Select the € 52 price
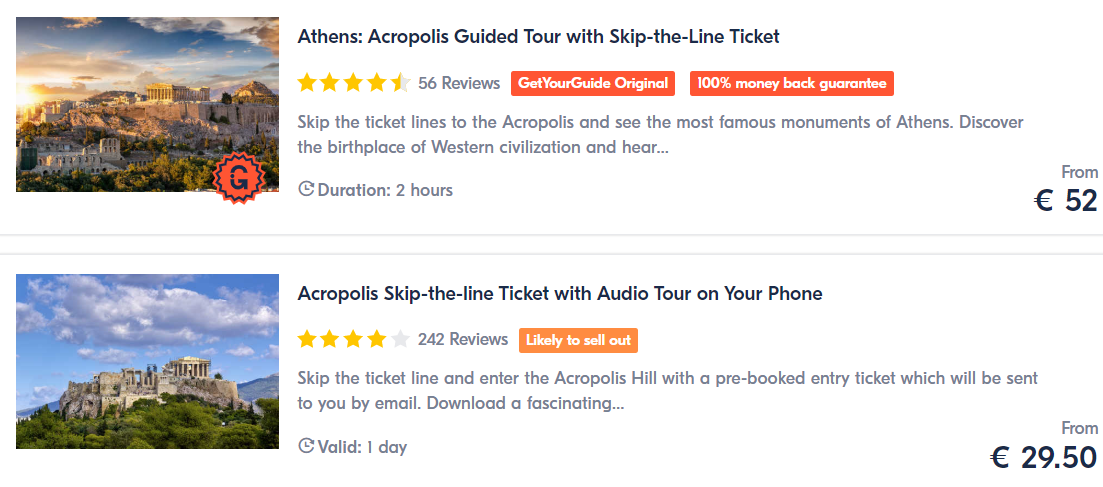The width and height of the screenshot is (1103, 487). coord(1066,201)
